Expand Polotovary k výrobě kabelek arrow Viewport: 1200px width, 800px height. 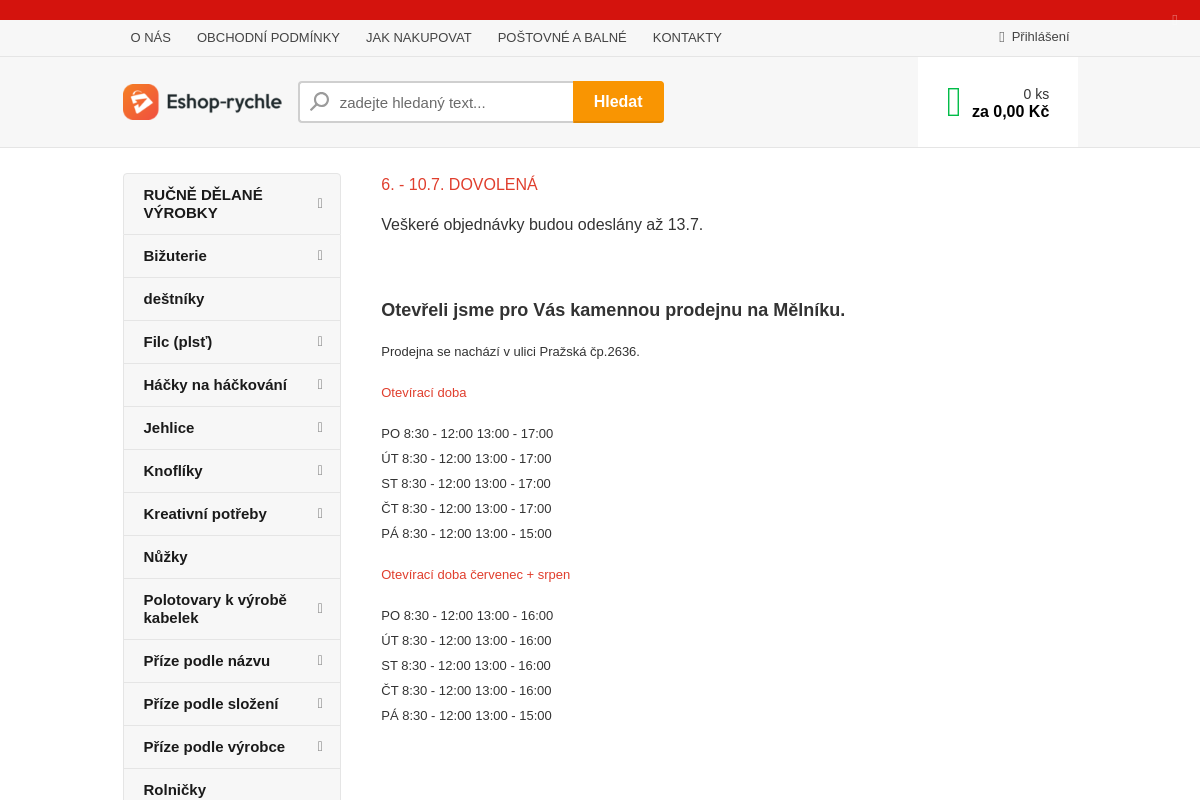coord(320,608)
